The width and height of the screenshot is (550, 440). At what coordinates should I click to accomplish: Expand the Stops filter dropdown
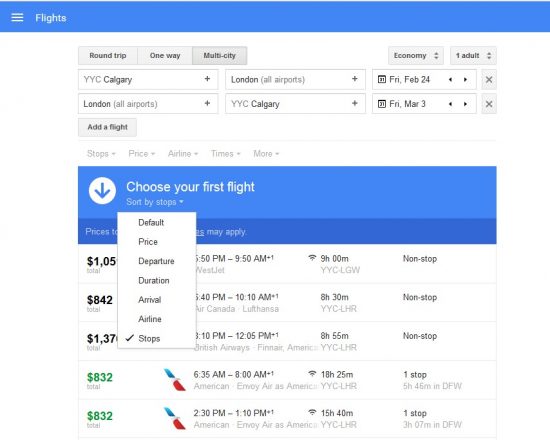pos(101,154)
